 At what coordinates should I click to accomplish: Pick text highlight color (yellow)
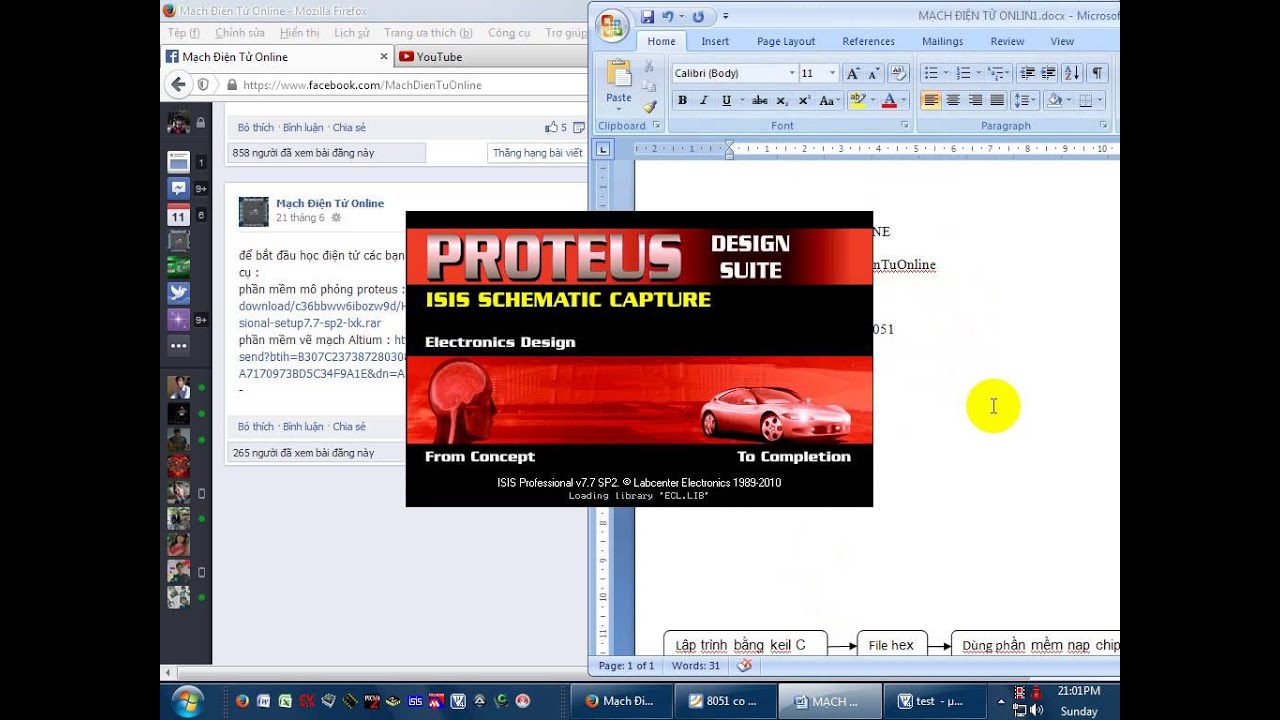pos(856,100)
